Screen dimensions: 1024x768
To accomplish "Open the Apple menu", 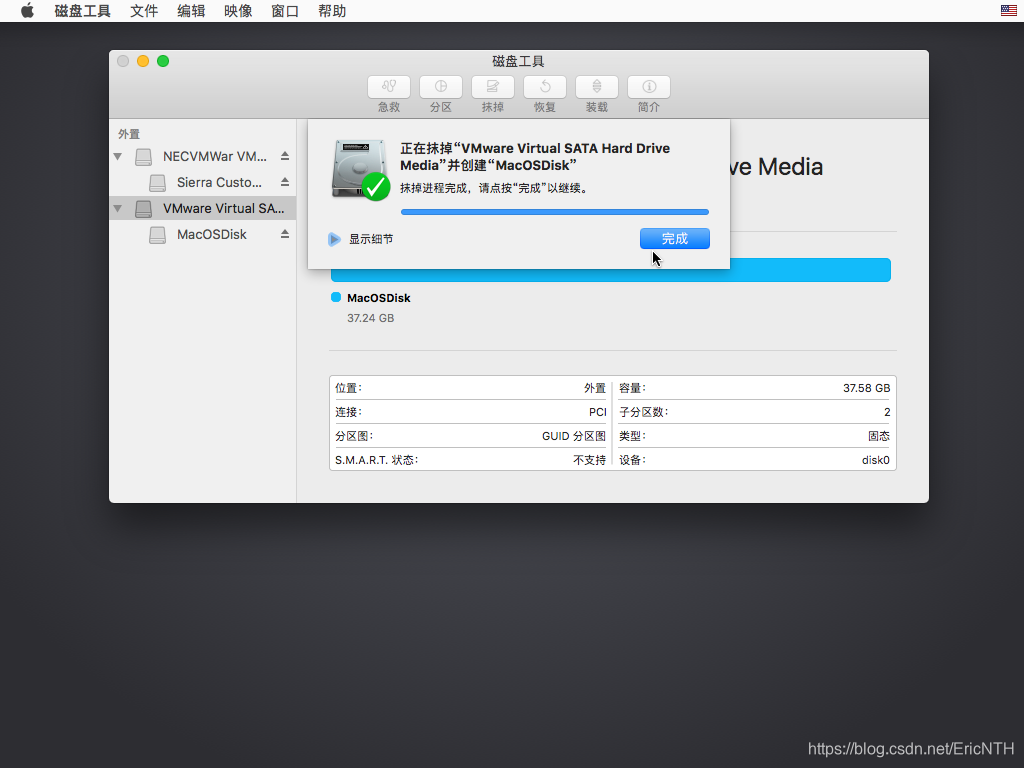I will pos(27,11).
